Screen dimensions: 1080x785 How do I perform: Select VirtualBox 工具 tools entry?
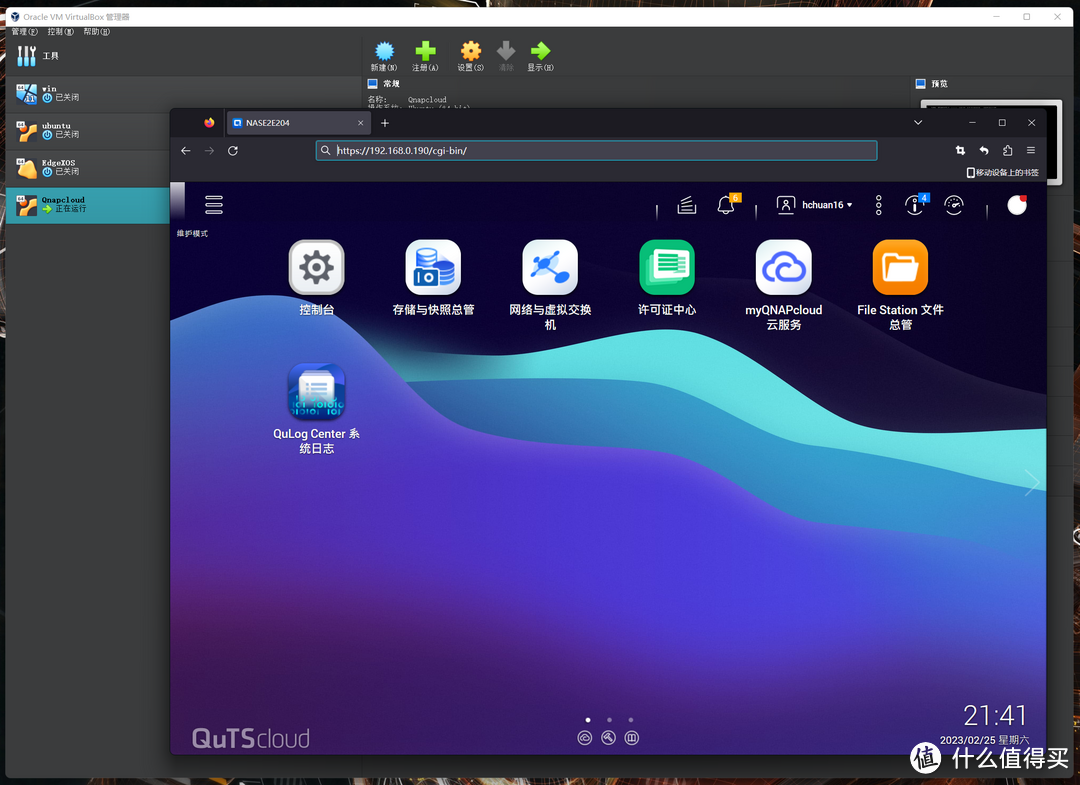click(183, 56)
